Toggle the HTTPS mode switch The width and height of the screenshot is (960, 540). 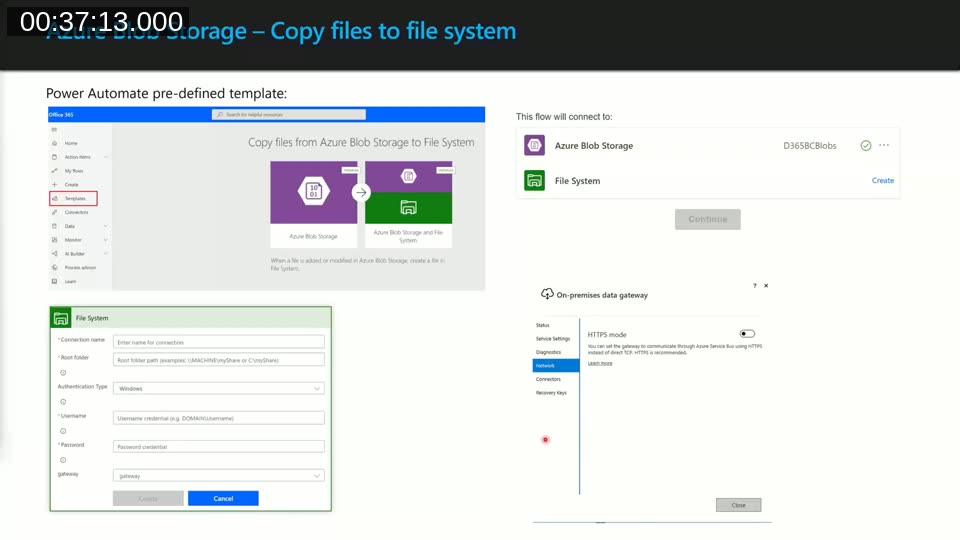click(x=747, y=334)
